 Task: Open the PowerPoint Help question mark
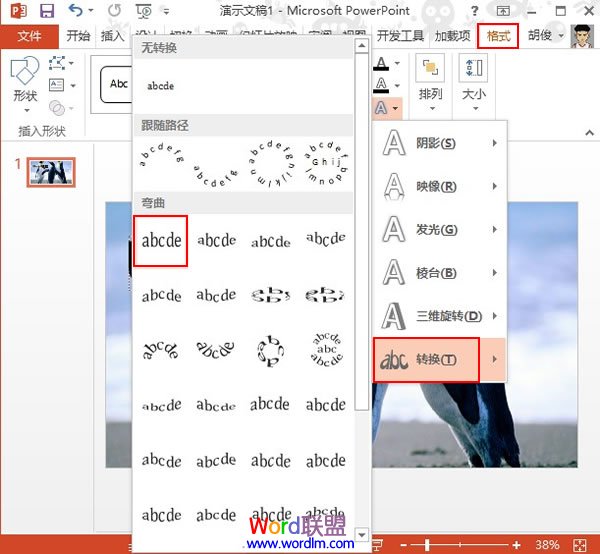(x=474, y=11)
